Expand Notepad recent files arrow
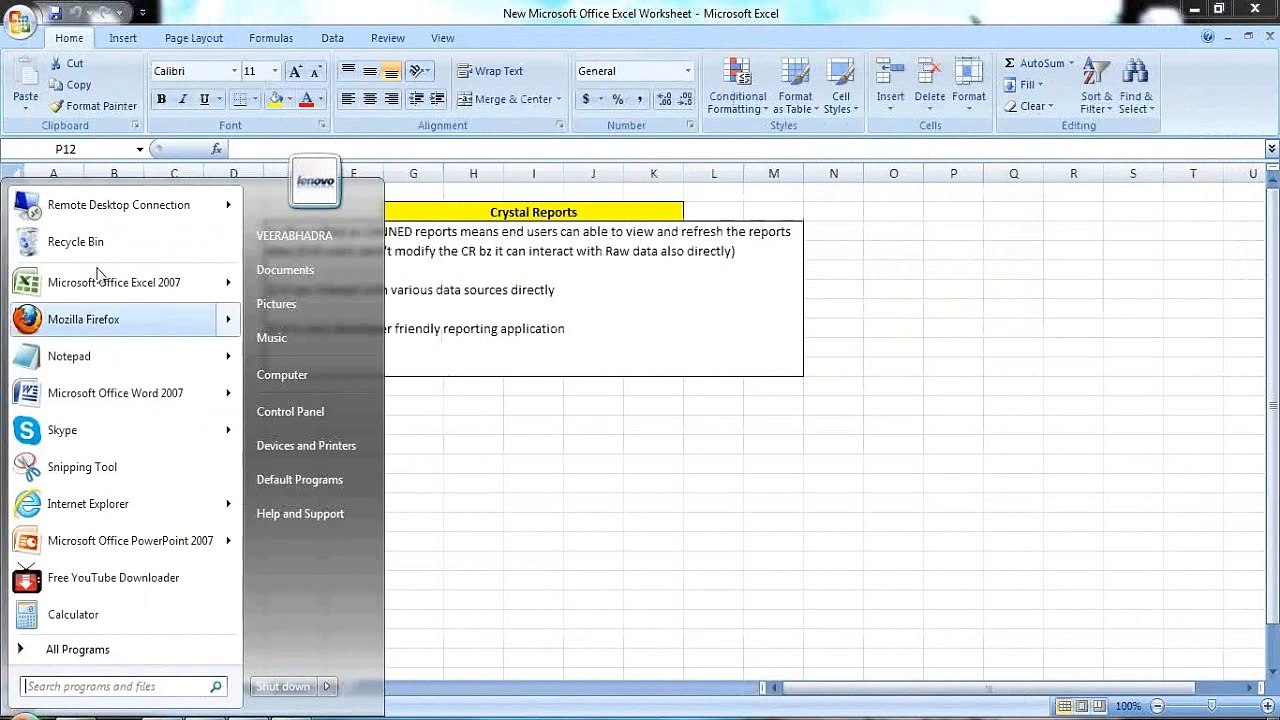1280x720 pixels. pyautogui.click(x=228, y=356)
